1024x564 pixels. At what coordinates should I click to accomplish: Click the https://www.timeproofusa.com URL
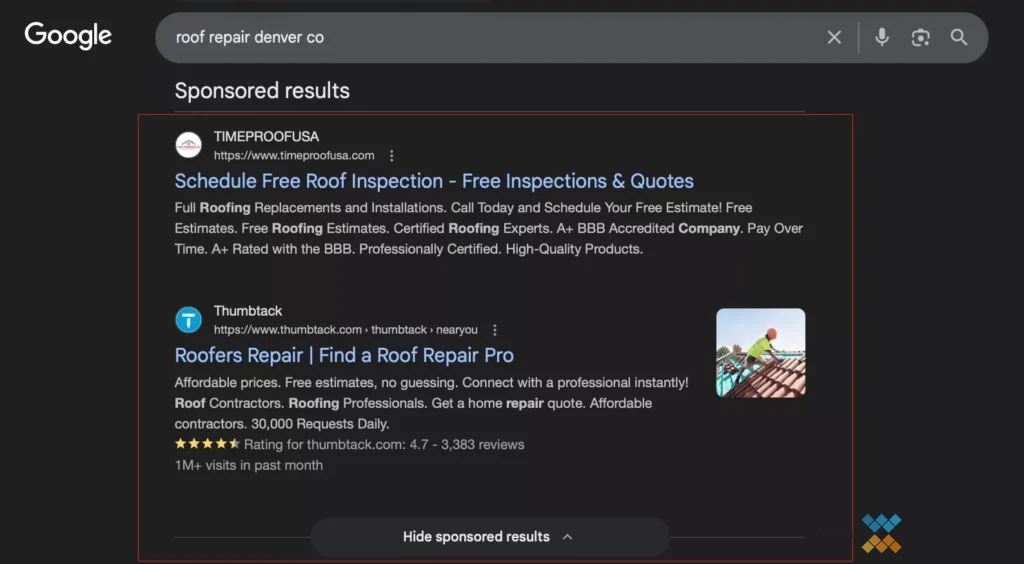point(294,155)
